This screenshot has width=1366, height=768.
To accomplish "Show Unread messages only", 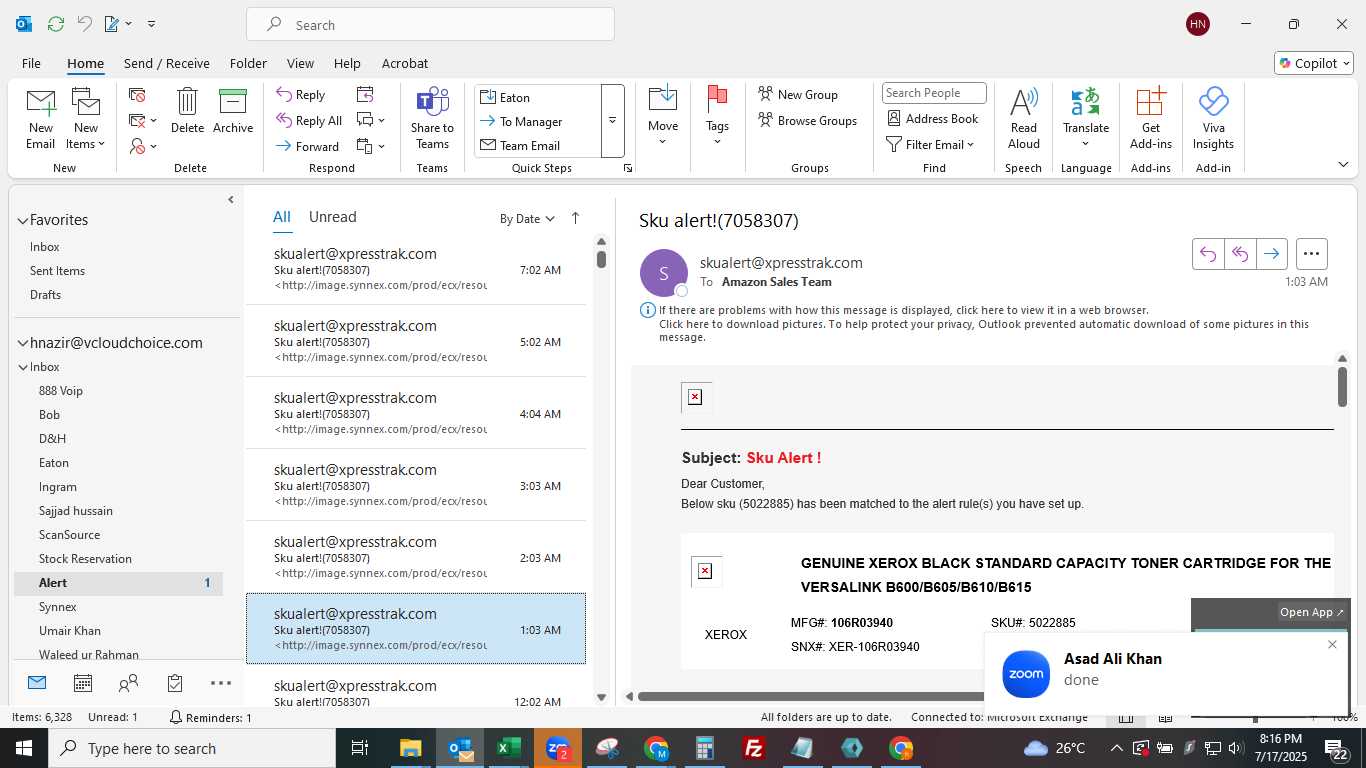I will pyautogui.click(x=332, y=217).
